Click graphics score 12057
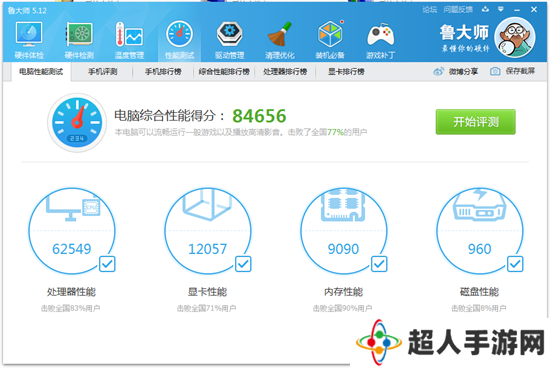Image resolution: width=550 pixels, height=368 pixels. (x=207, y=249)
